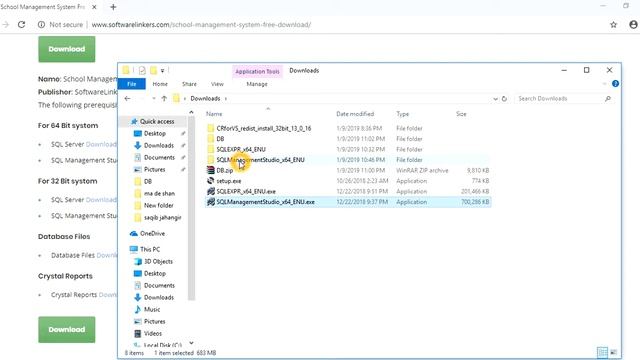Switch to details view layout icon
The height and width of the screenshot is (360, 640).
[x=602, y=352]
